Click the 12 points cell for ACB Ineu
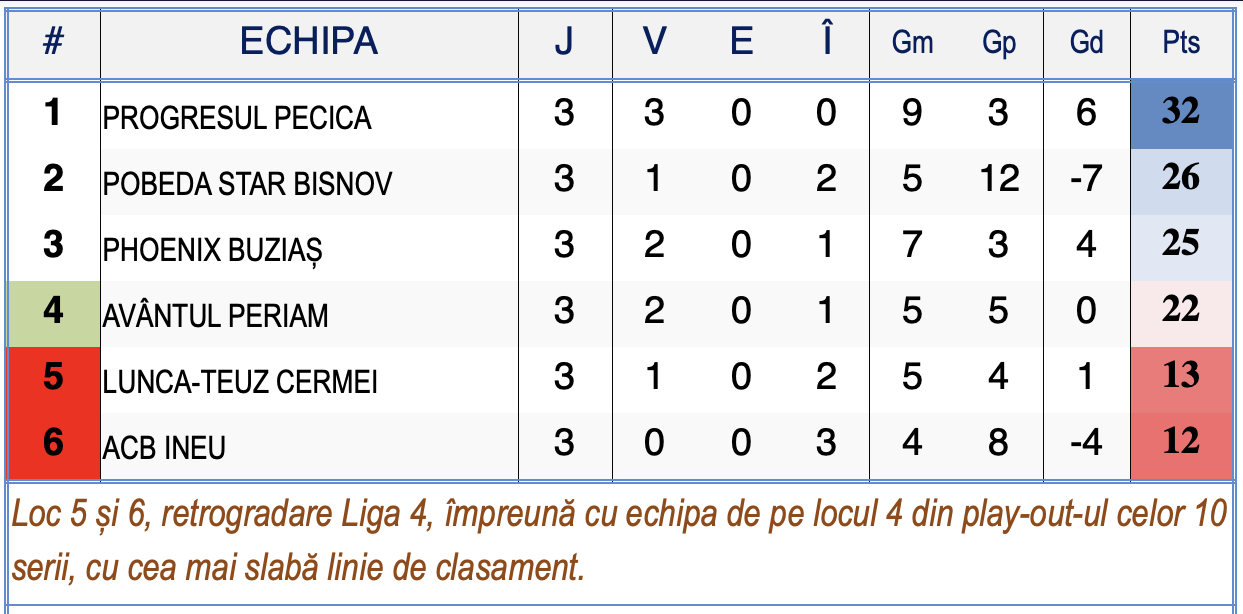The image size is (1243, 614). pos(1181,446)
